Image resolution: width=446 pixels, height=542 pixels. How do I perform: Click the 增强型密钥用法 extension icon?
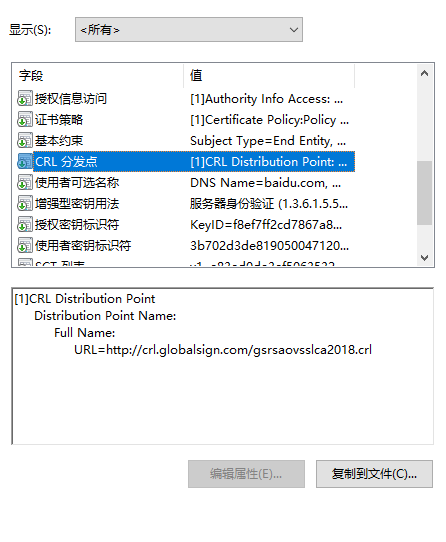tap(25, 204)
